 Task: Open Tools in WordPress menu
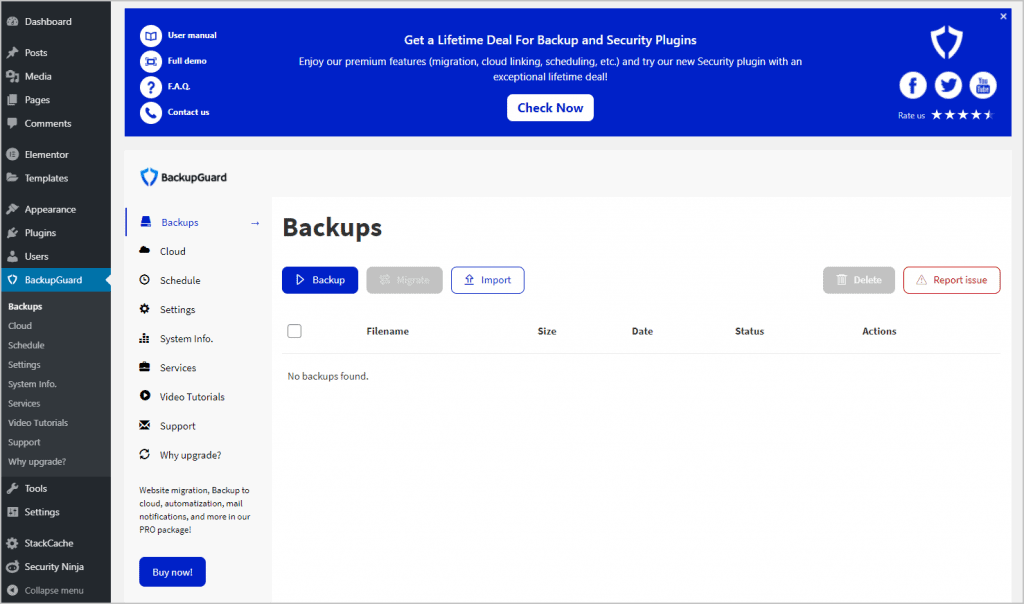(56, 488)
